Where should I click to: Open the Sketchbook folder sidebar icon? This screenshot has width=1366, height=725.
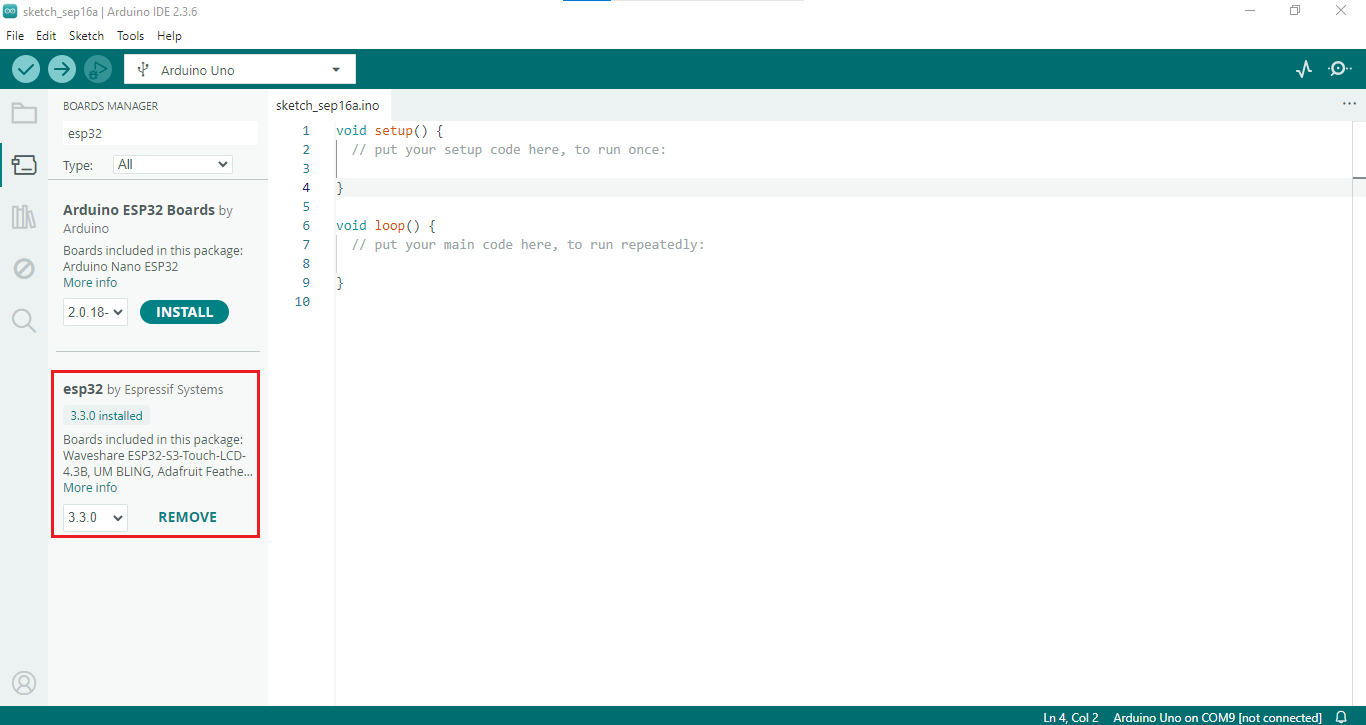[24, 112]
